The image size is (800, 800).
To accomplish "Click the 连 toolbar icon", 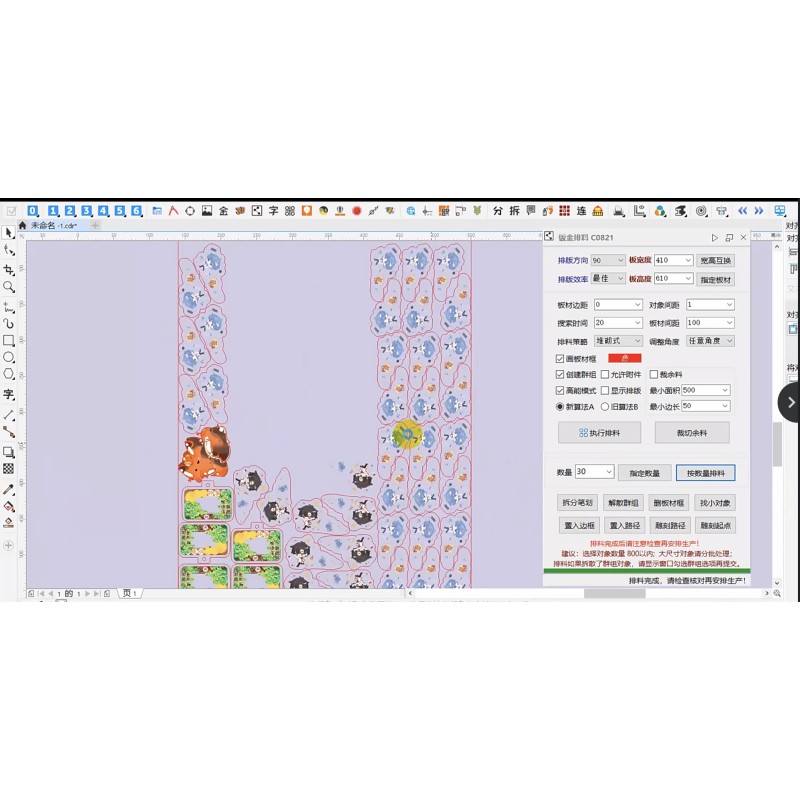I will 581,211.
